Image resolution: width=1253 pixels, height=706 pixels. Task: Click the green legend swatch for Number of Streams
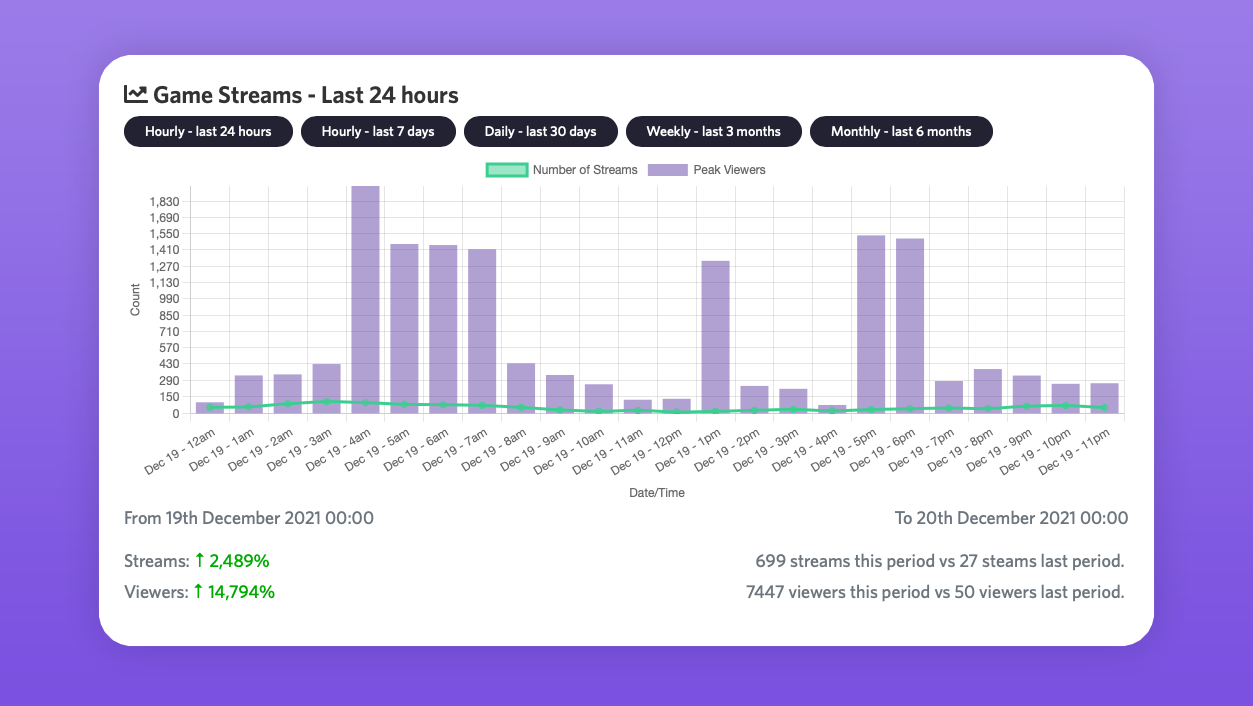[x=506, y=170]
